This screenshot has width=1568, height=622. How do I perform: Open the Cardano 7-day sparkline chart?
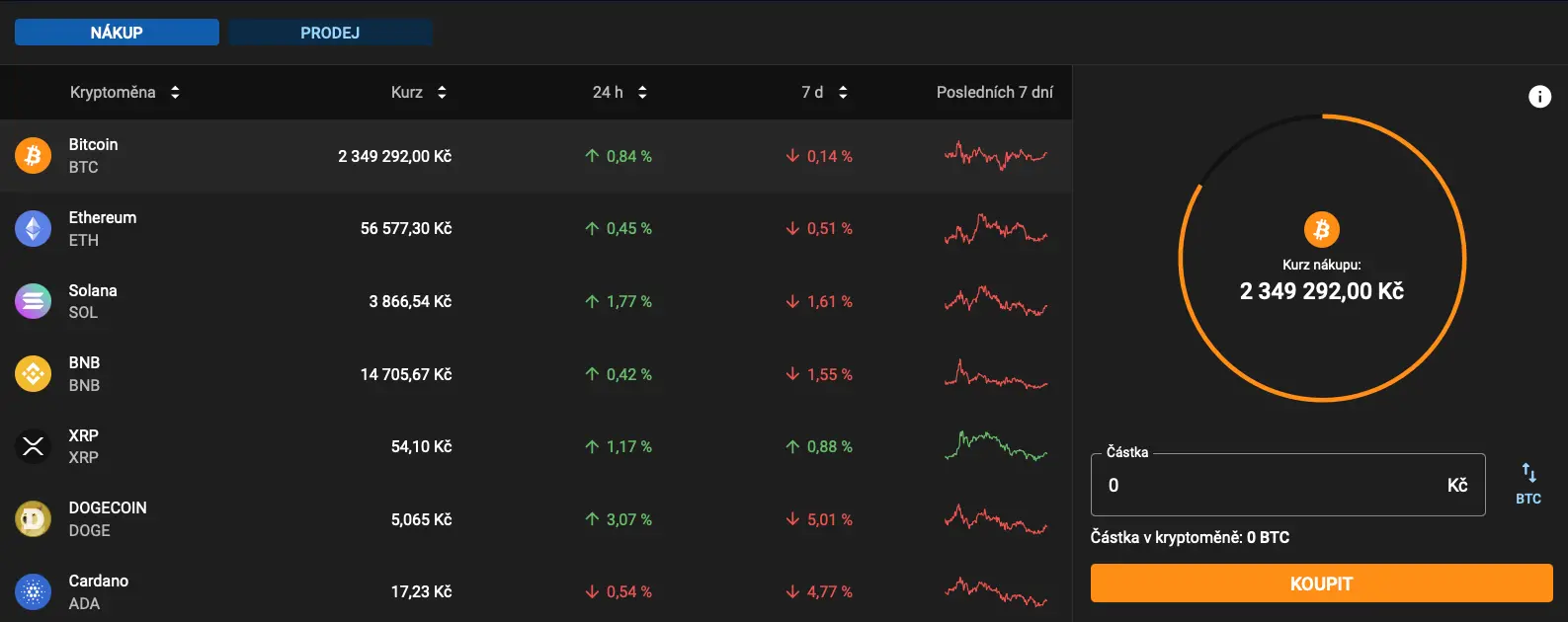pyautogui.click(x=996, y=592)
